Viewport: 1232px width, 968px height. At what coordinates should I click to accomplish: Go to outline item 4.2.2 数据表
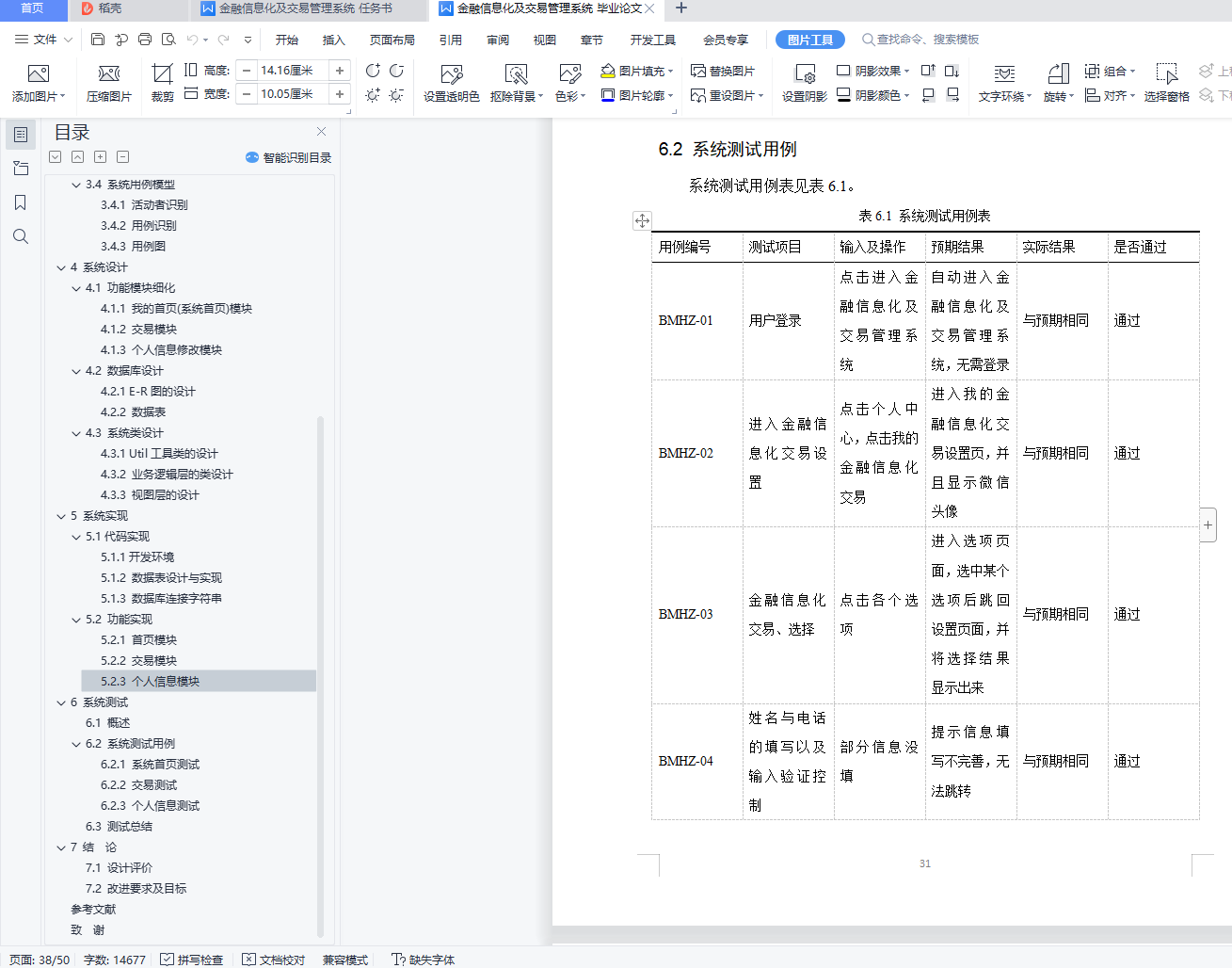pyautogui.click(x=133, y=412)
